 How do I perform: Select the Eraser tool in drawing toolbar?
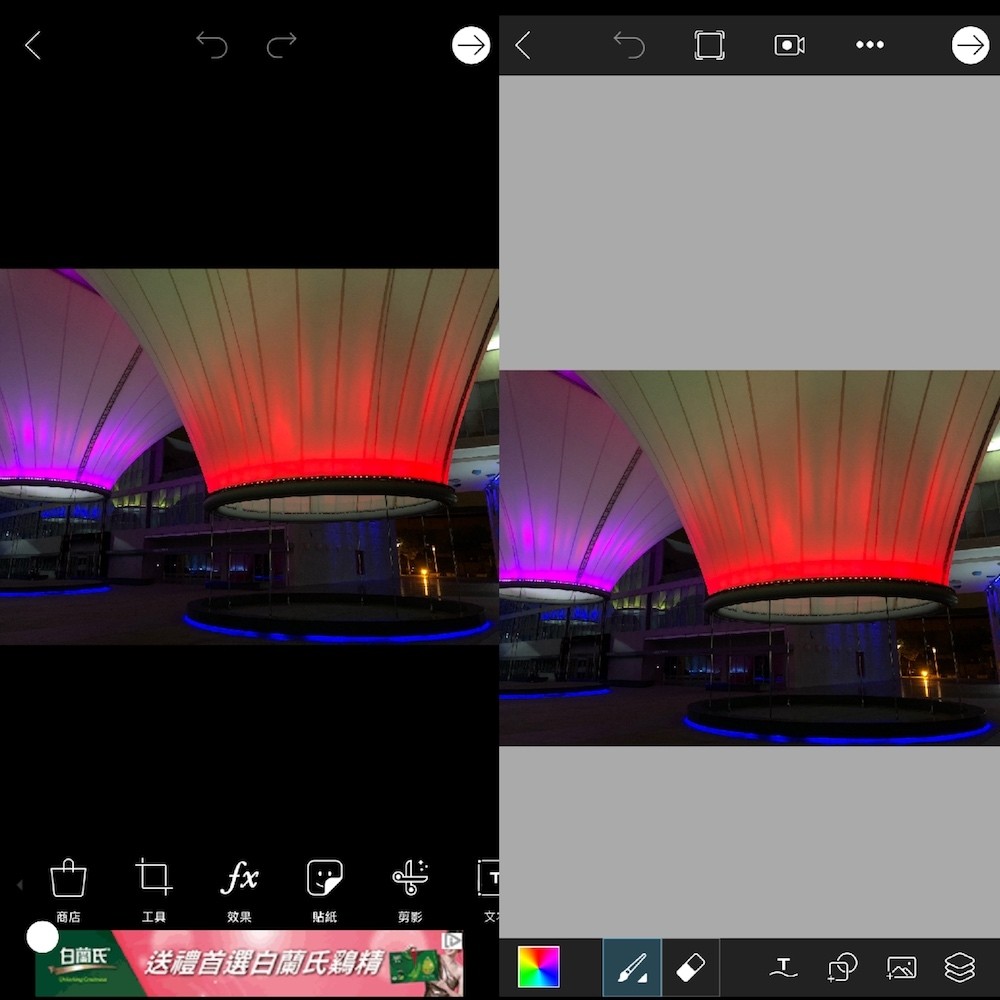691,967
